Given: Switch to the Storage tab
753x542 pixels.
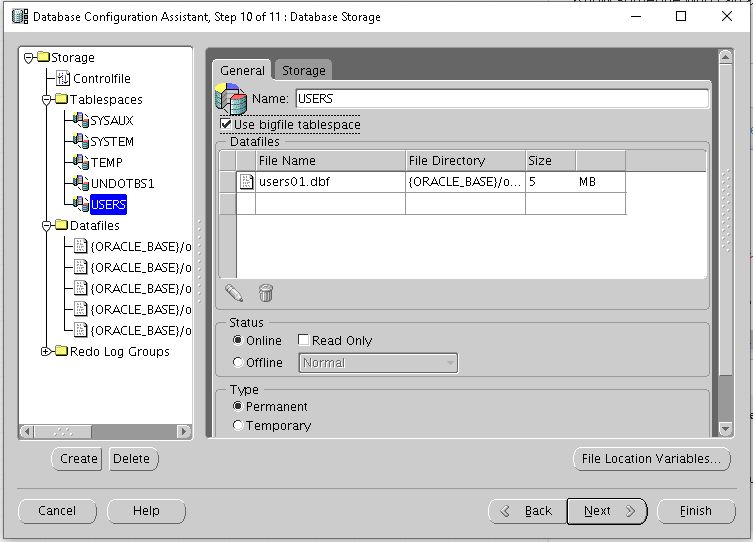Looking at the screenshot, I should pyautogui.click(x=304, y=70).
